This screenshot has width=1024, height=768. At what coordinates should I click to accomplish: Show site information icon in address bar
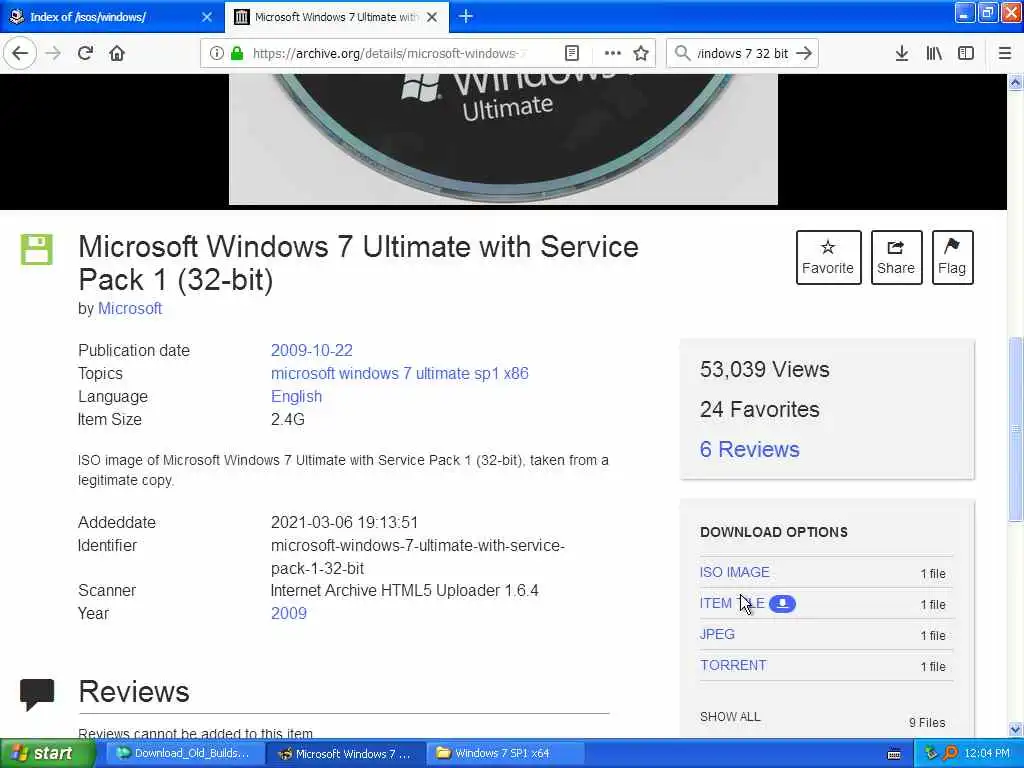pyautogui.click(x=216, y=53)
